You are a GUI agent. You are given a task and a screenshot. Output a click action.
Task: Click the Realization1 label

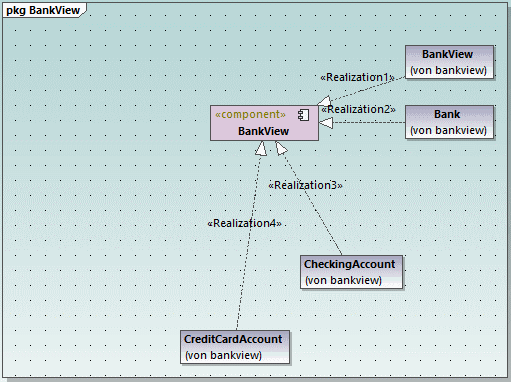pos(357,77)
